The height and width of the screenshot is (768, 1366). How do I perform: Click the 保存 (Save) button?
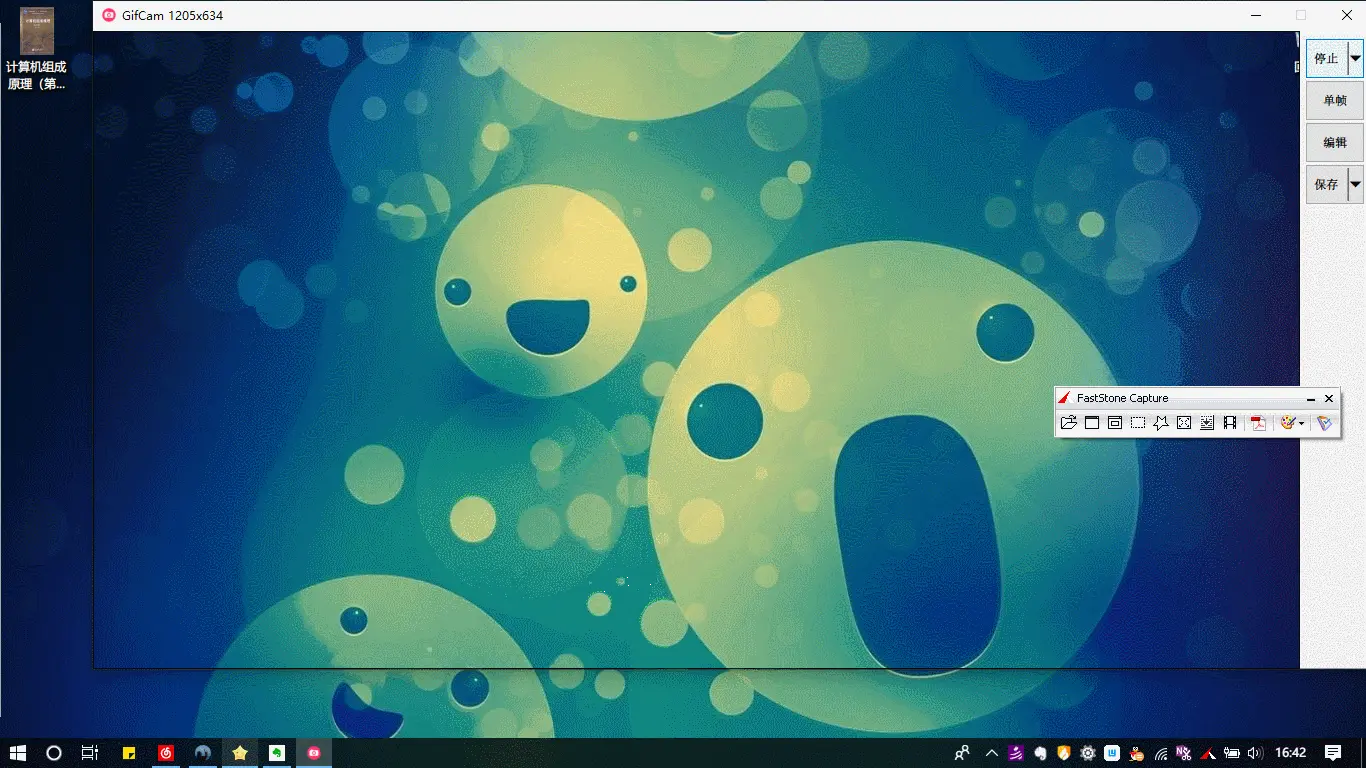1327,185
